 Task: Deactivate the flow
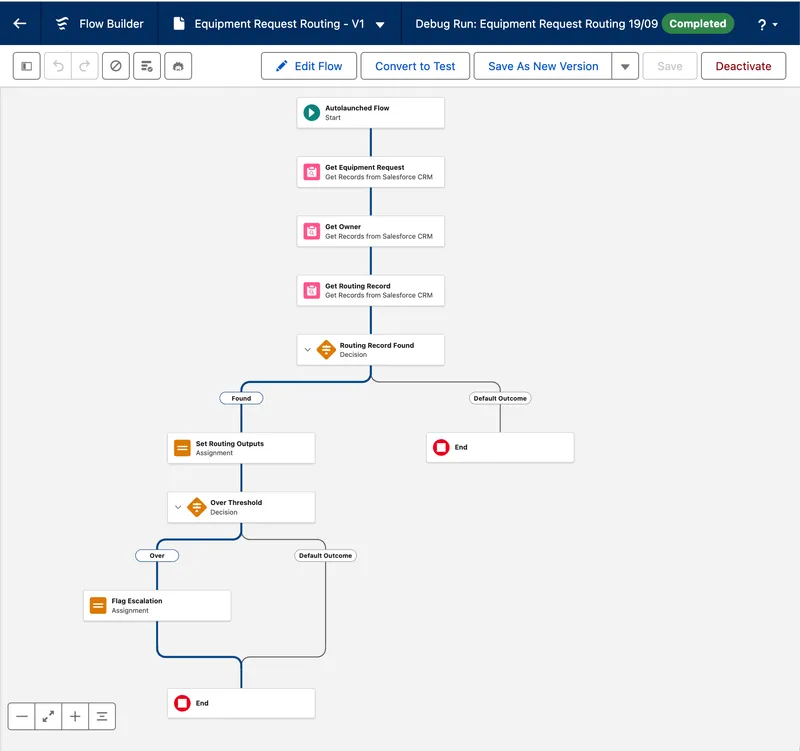(x=743, y=66)
